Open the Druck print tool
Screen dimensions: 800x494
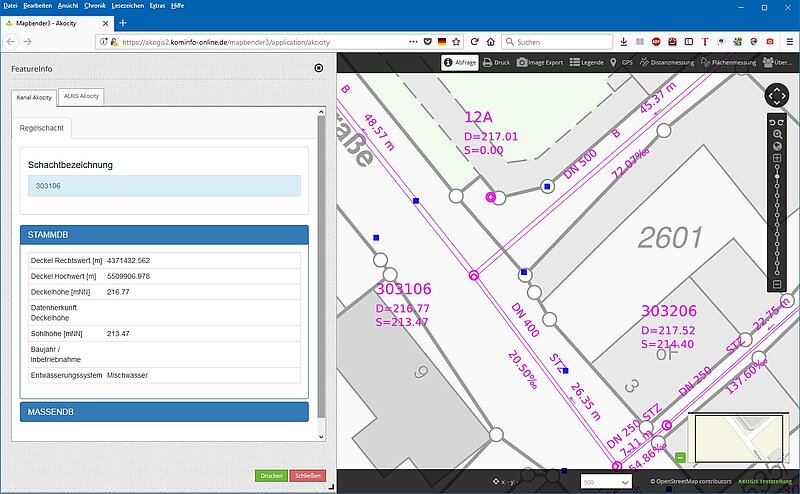[496, 62]
